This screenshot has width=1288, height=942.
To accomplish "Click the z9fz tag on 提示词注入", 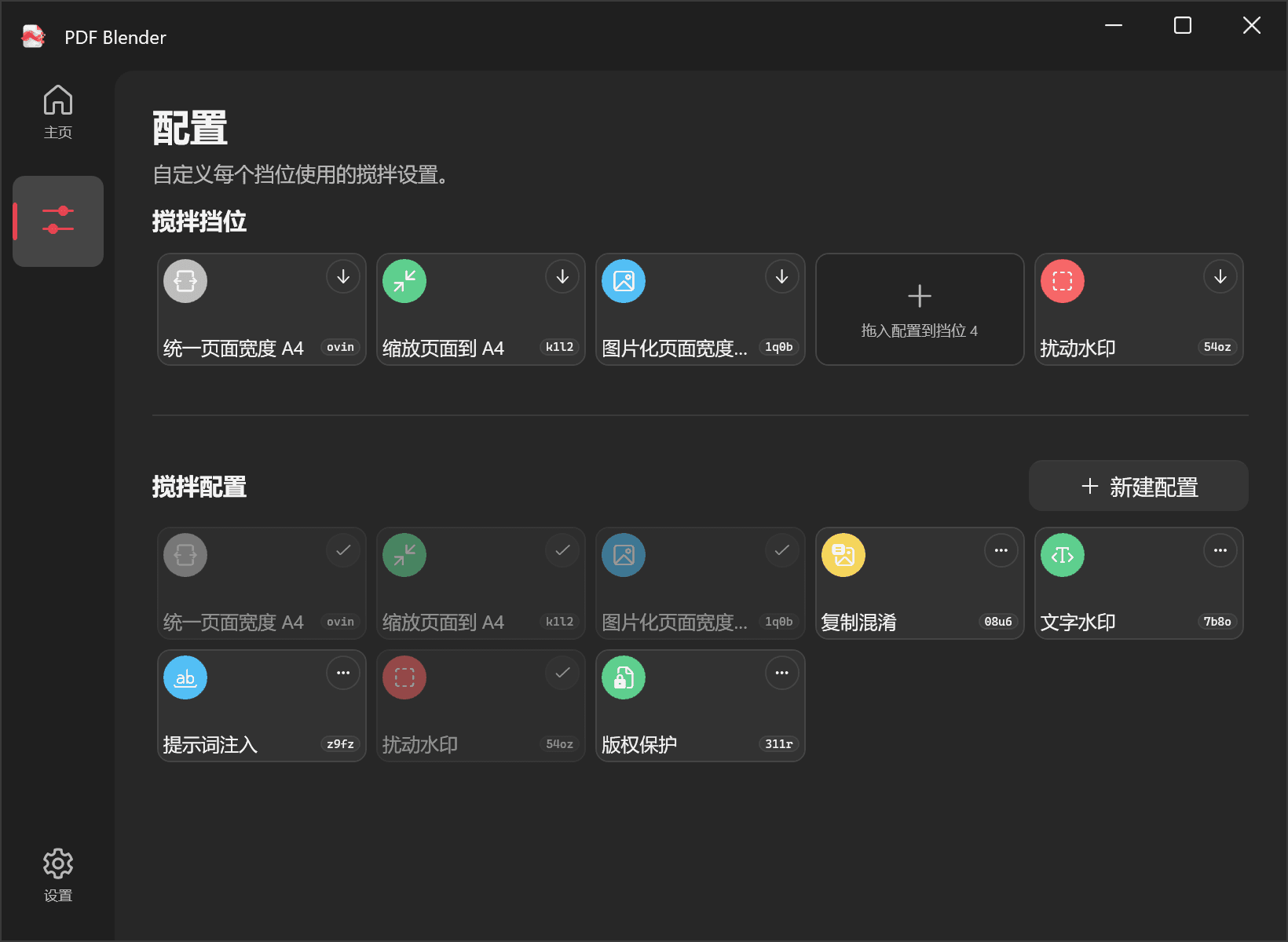I will [341, 744].
